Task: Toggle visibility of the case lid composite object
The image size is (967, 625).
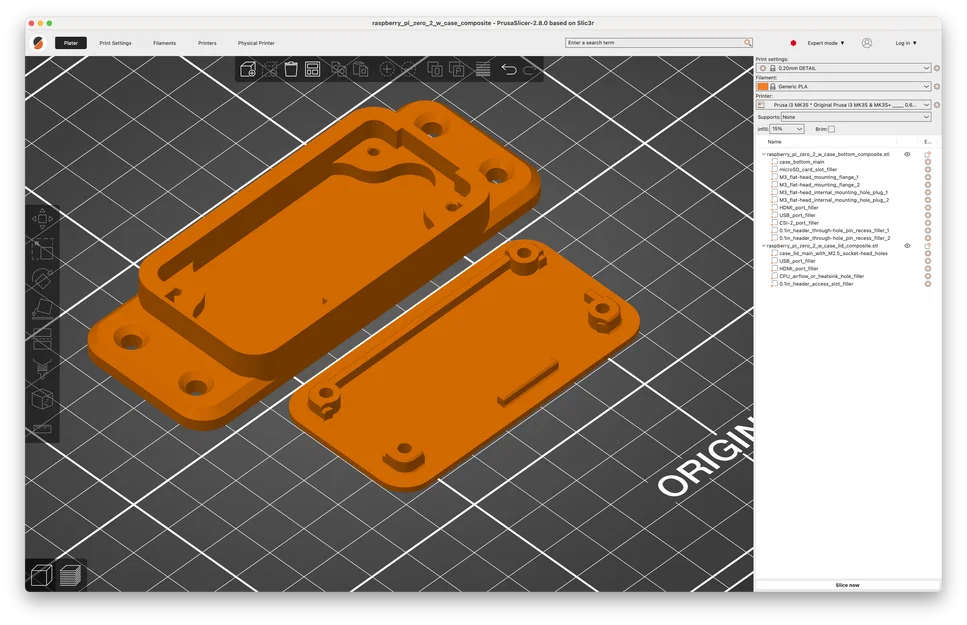Action: point(907,246)
